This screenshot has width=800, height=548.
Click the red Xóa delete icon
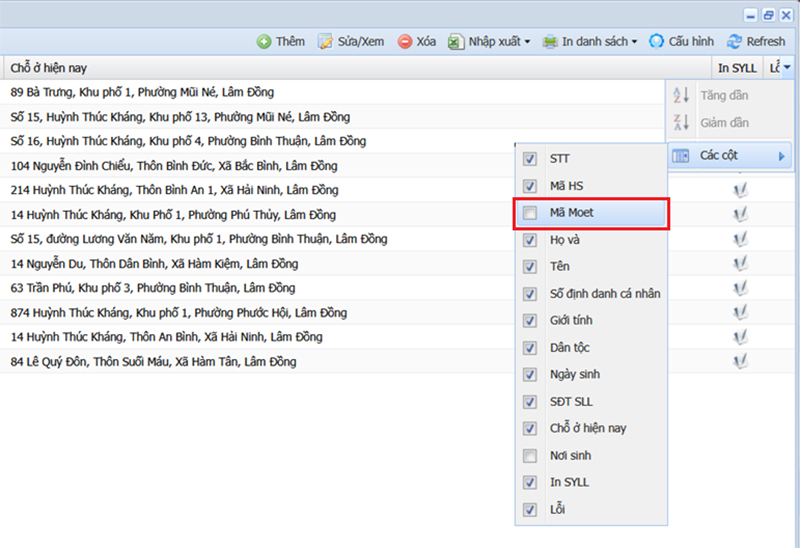click(405, 42)
